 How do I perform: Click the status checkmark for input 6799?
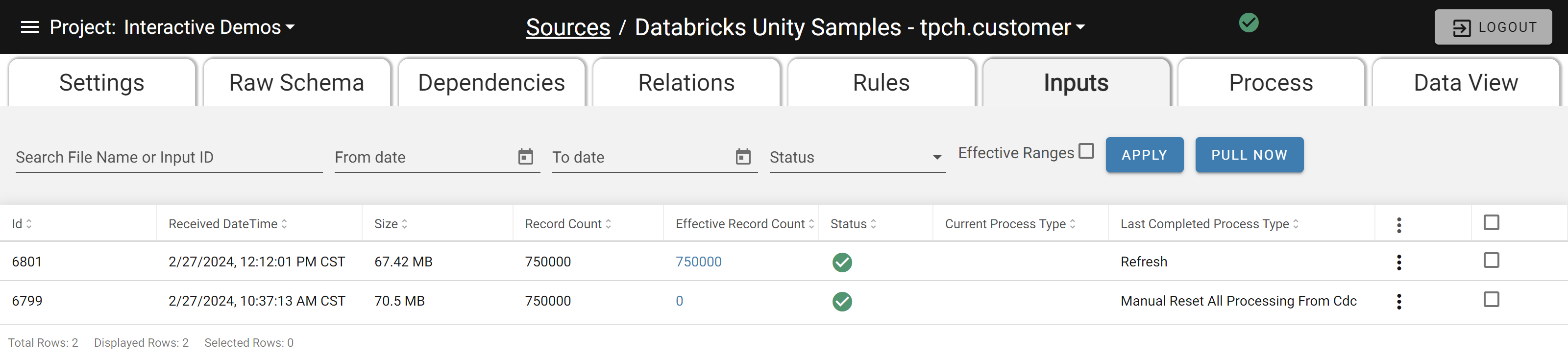pyautogui.click(x=842, y=301)
